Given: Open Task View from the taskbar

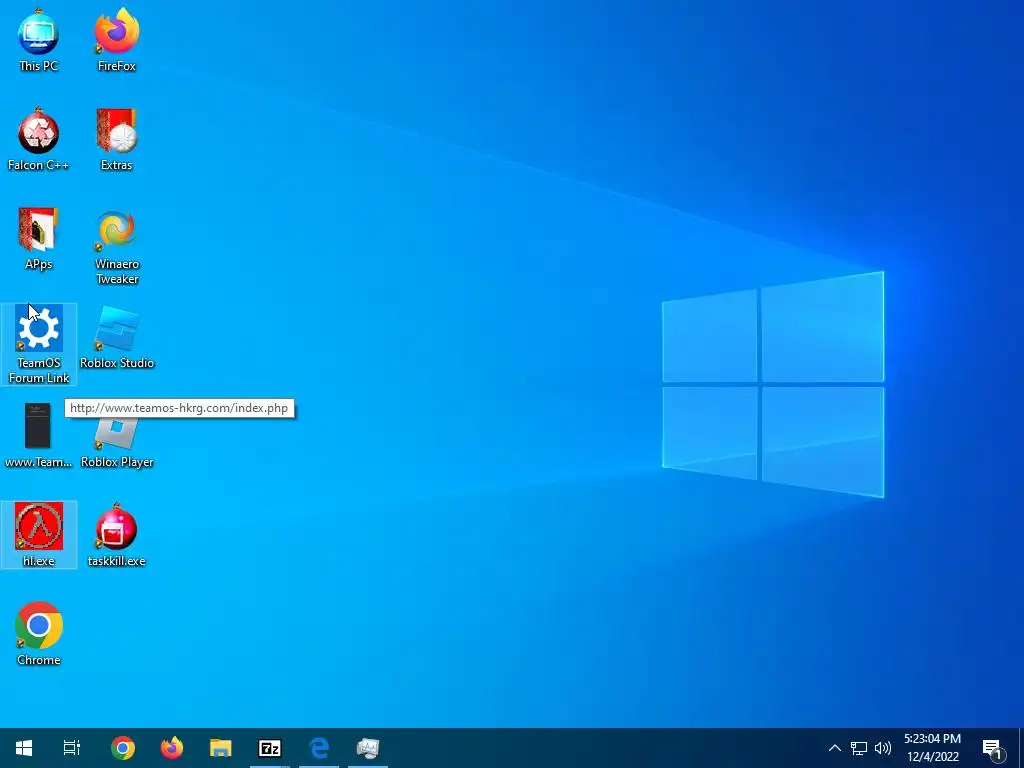Looking at the screenshot, I should [72, 748].
